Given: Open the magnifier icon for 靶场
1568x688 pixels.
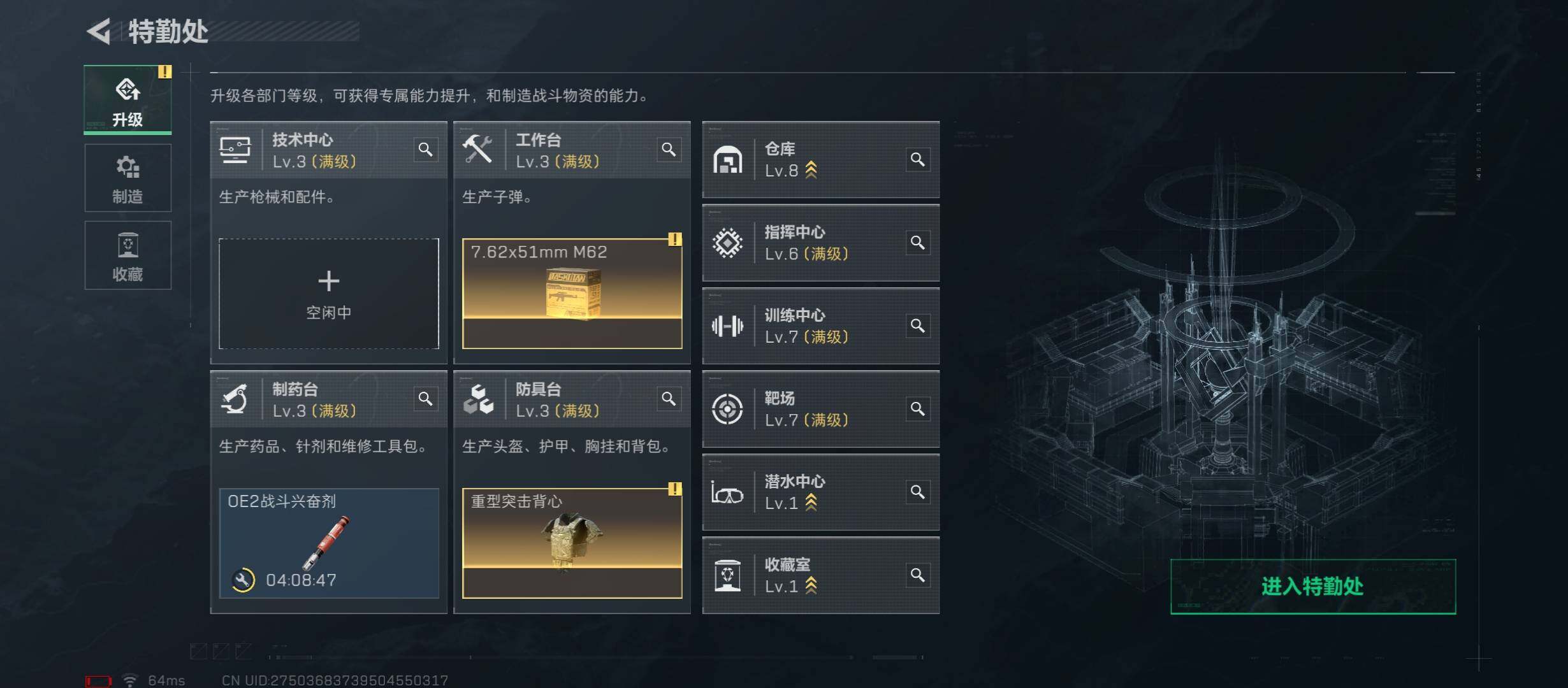Looking at the screenshot, I should coord(918,409).
